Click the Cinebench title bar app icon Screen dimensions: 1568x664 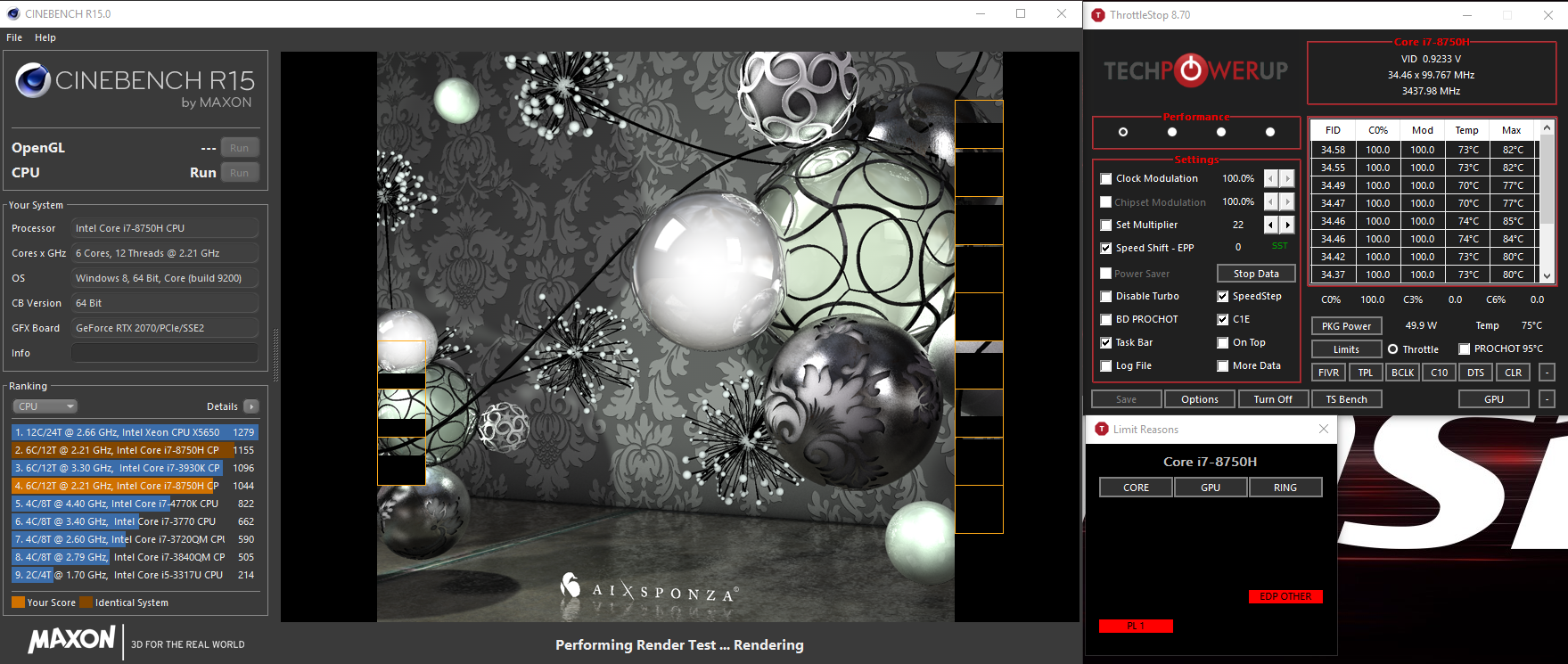click(x=12, y=13)
